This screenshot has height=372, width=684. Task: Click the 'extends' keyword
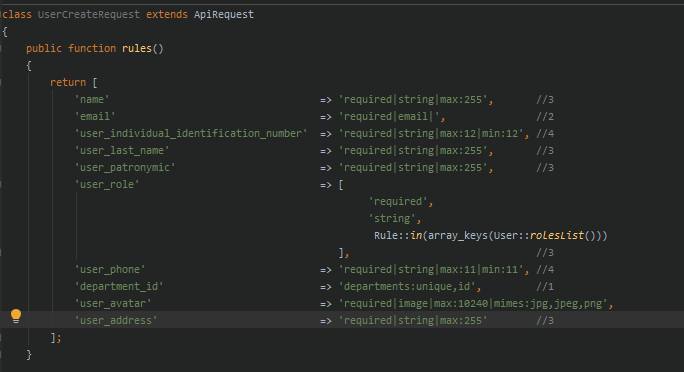coord(167,14)
